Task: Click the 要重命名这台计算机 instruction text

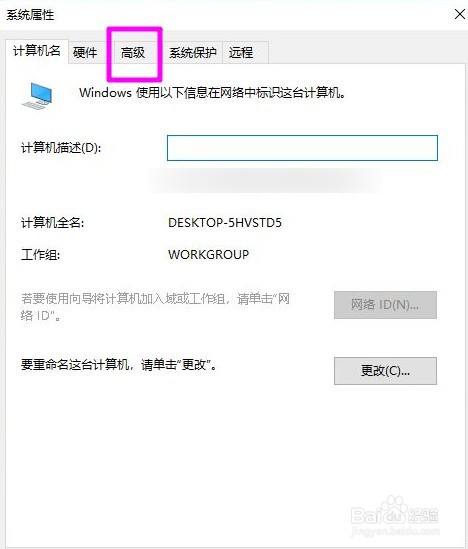Action: [x=119, y=365]
